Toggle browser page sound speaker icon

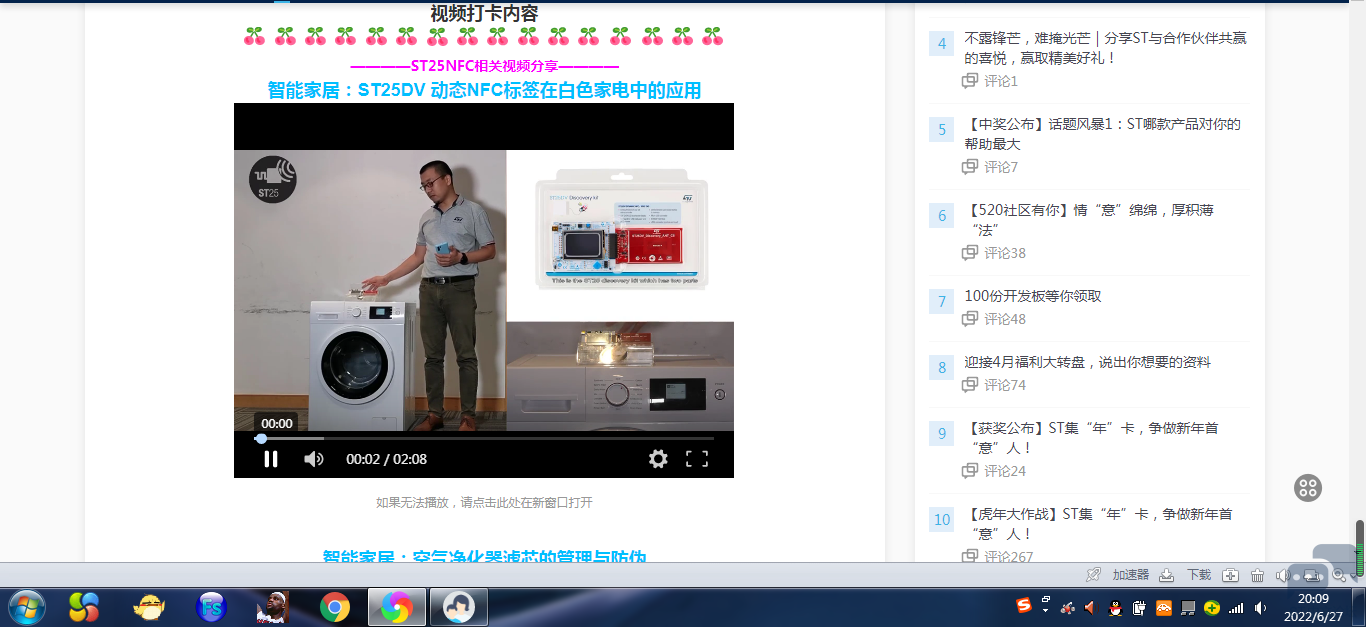click(x=1283, y=575)
